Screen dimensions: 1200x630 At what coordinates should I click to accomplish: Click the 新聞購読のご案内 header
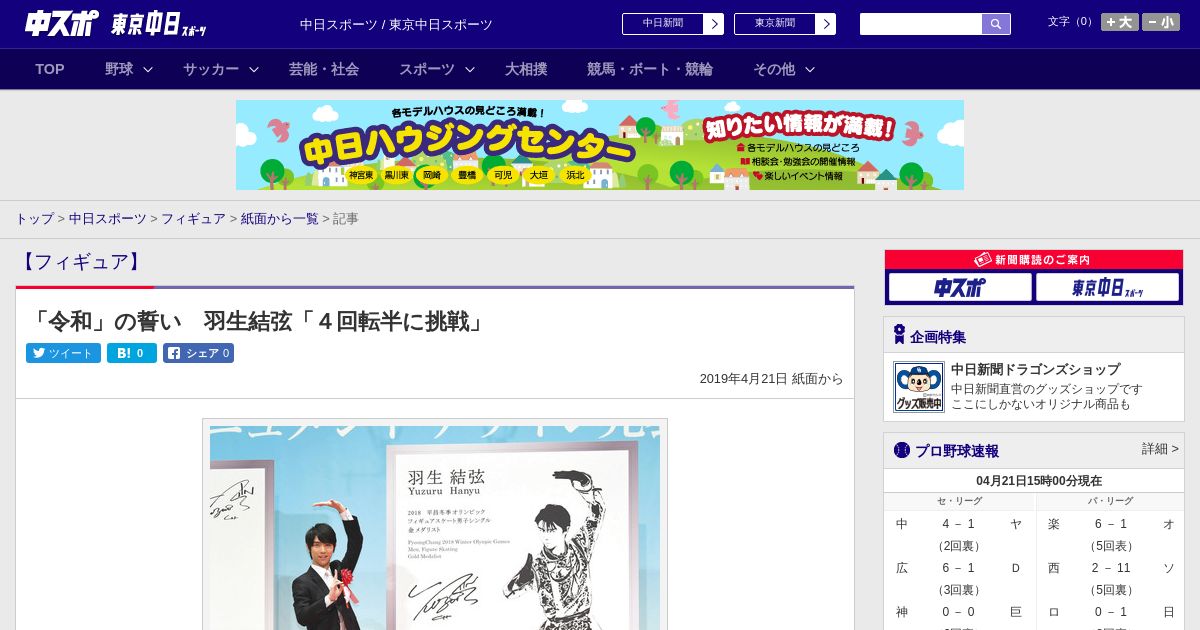tap(1034, 259)
